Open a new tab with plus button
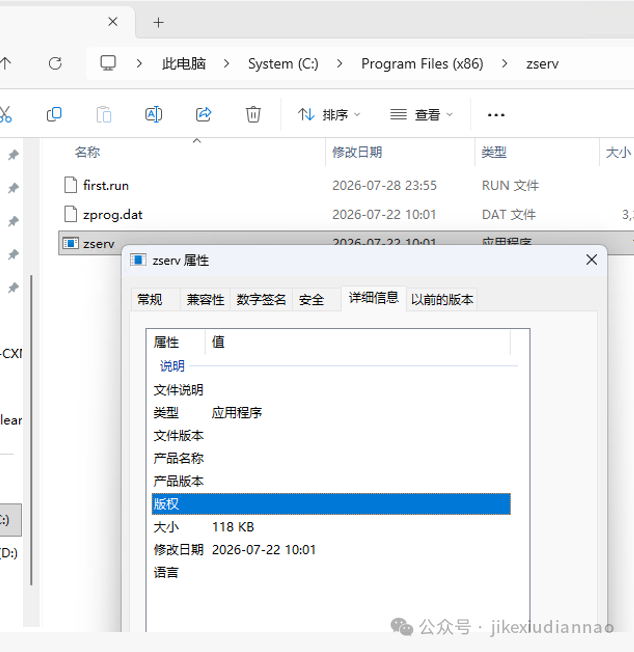634x652 pixels. point(158,22)
